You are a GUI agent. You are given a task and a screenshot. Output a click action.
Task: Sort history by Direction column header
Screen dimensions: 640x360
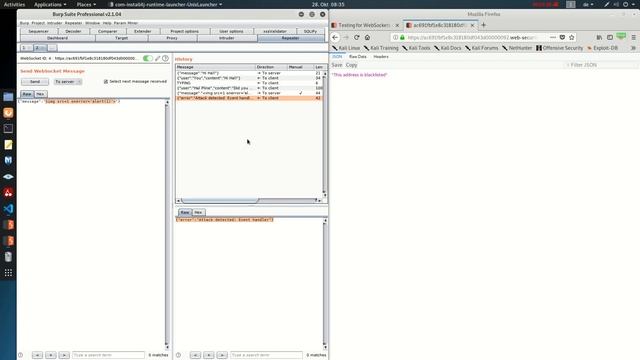pos(271,67)
